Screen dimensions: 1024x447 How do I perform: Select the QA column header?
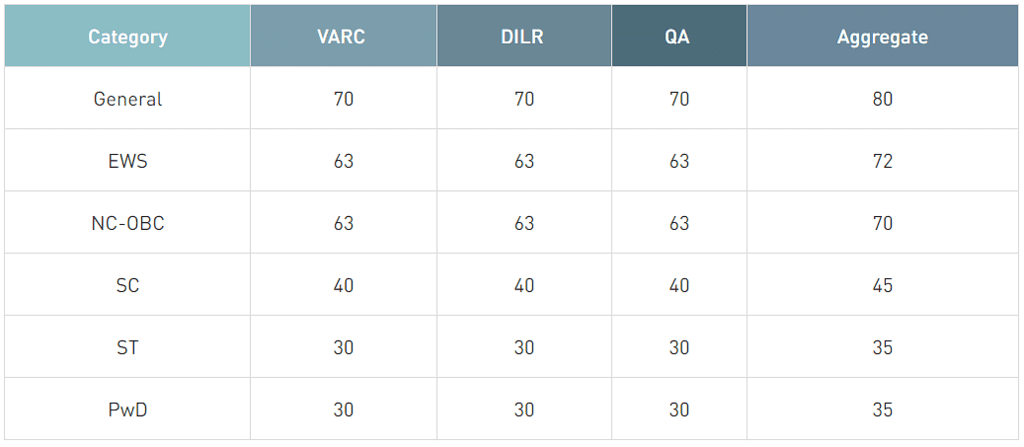coord(679,38)
